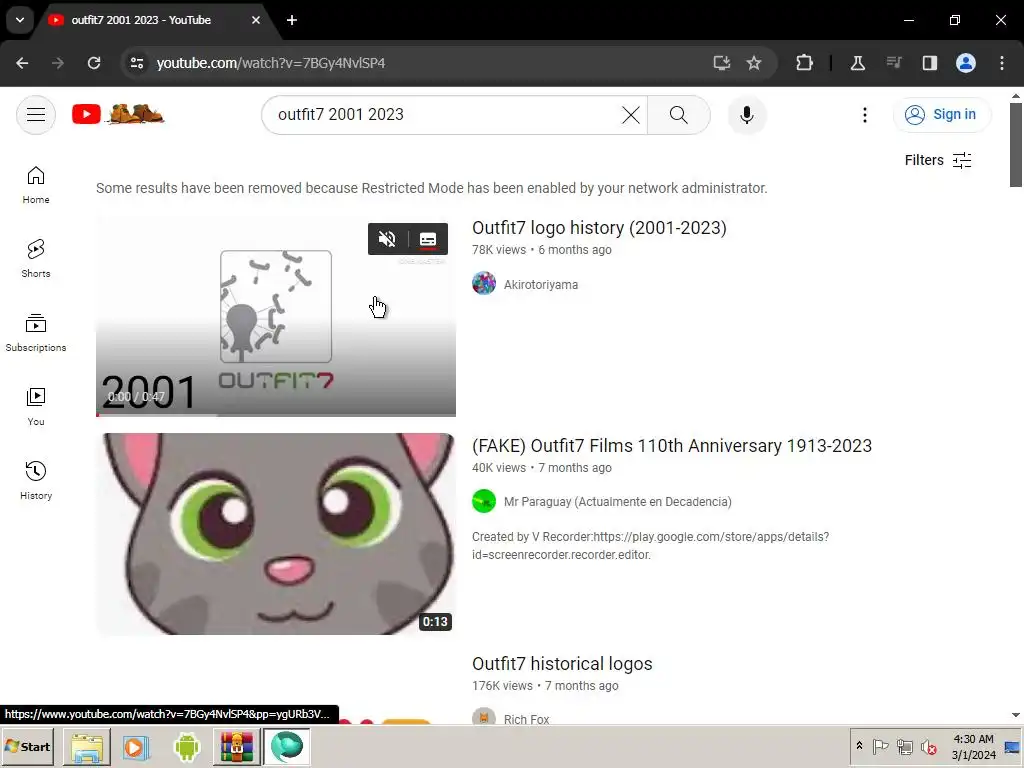Select the "outfit7 2001 2023 - YouTube" tab
The height and width of the screenshot is (768, 1024).
coord(140,20)
